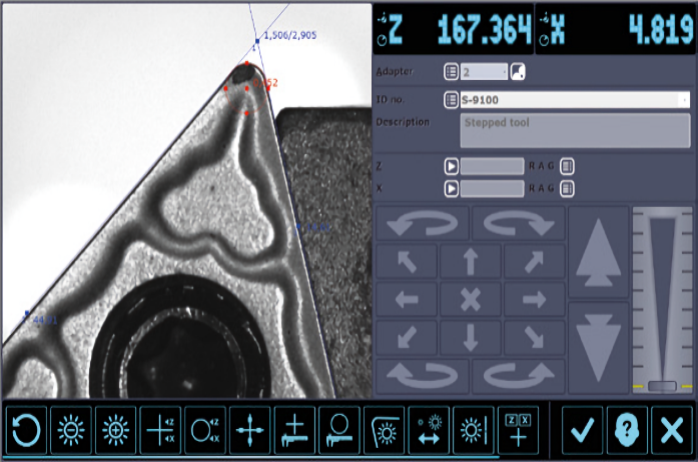Open the list icon beside ID no.
The width and height of the screenshot is (698, 462).
coord(451,100)
